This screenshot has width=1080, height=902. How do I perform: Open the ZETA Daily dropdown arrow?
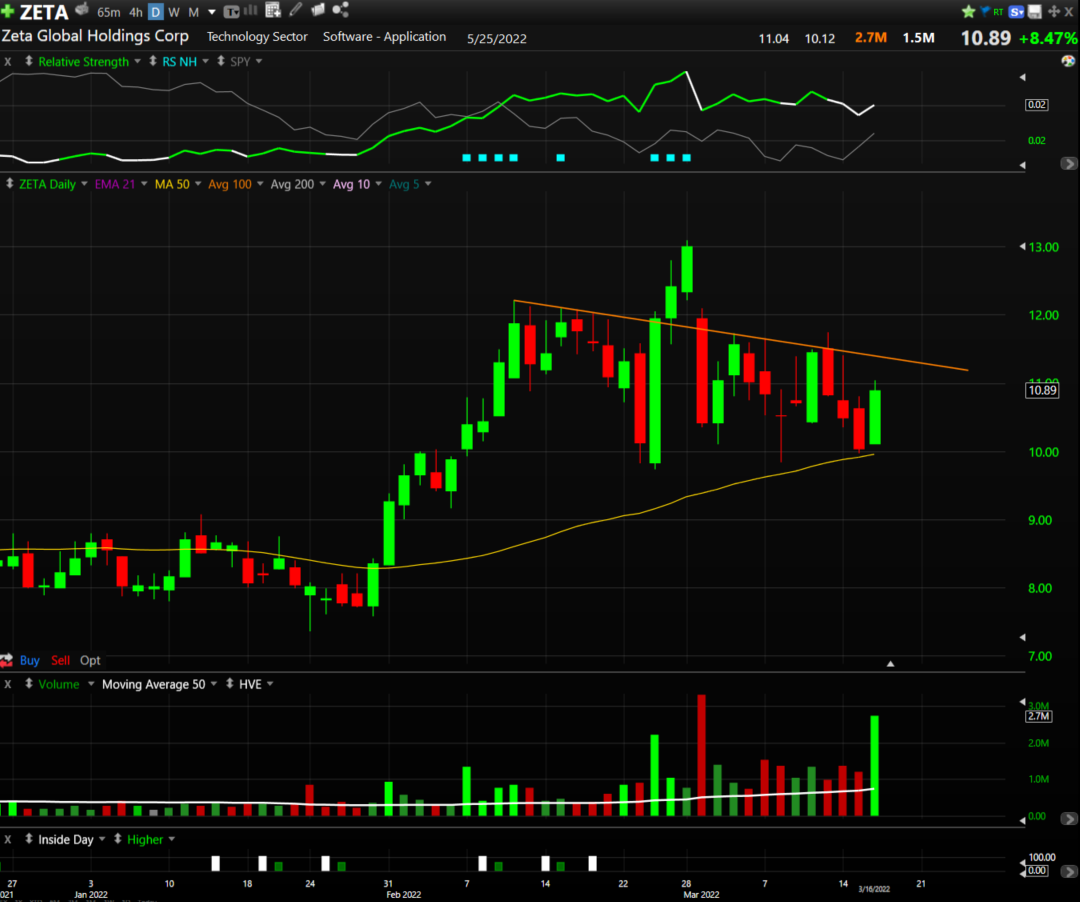(x=84, y=184)
